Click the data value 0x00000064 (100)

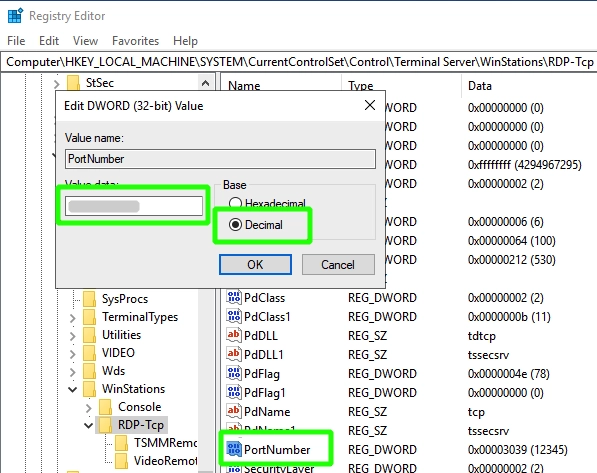tap(511, 241)
